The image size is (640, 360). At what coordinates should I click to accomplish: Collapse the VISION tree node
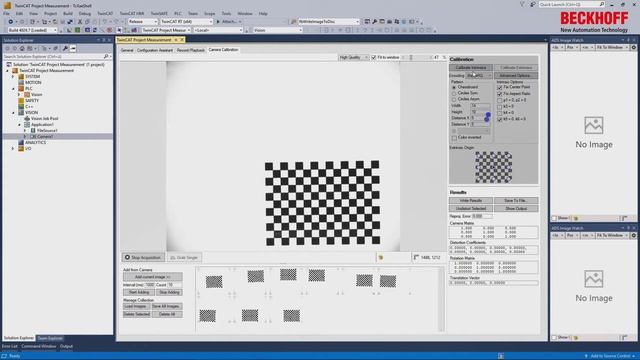(x=13, y=113)
